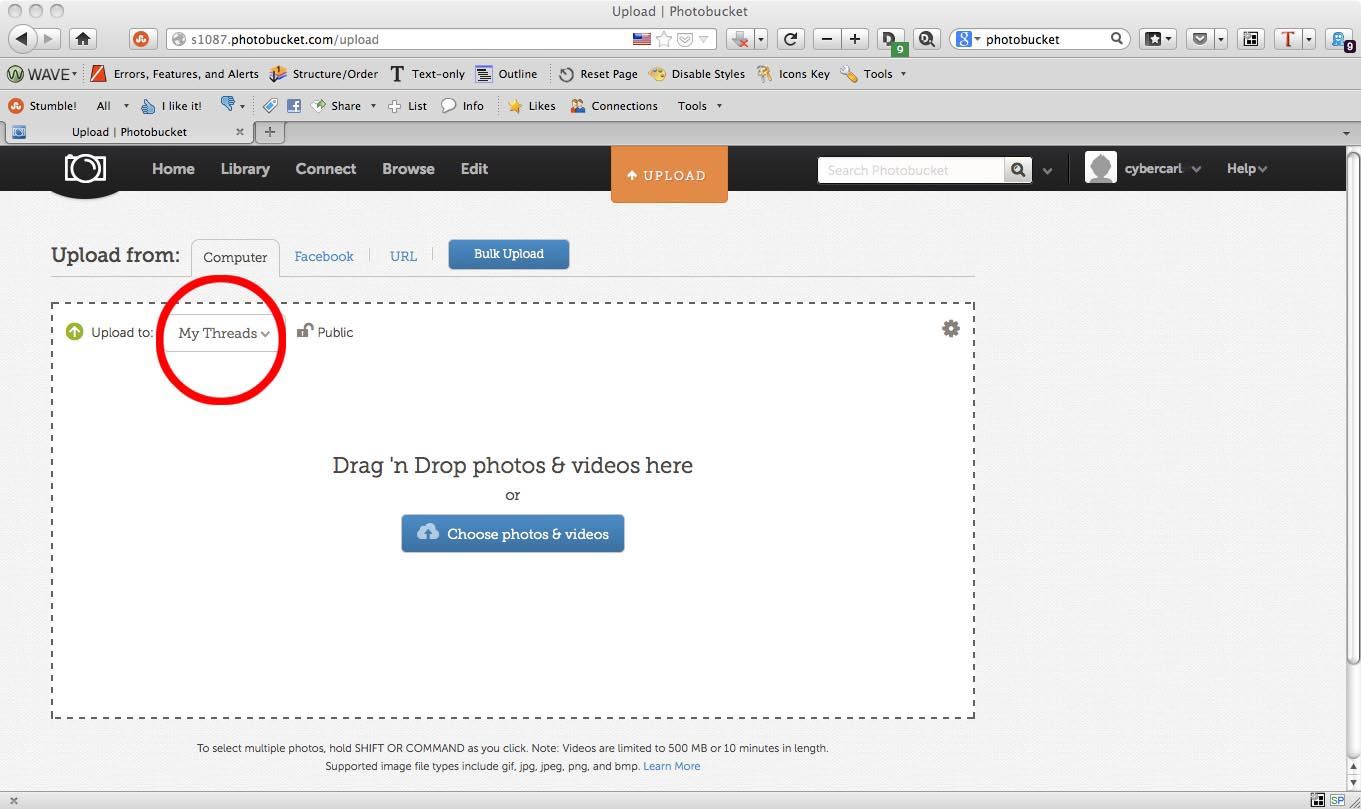Screen dimensions: 1361x809
Task: Click the orange UPLOAD button
Action: pos(669,175)
